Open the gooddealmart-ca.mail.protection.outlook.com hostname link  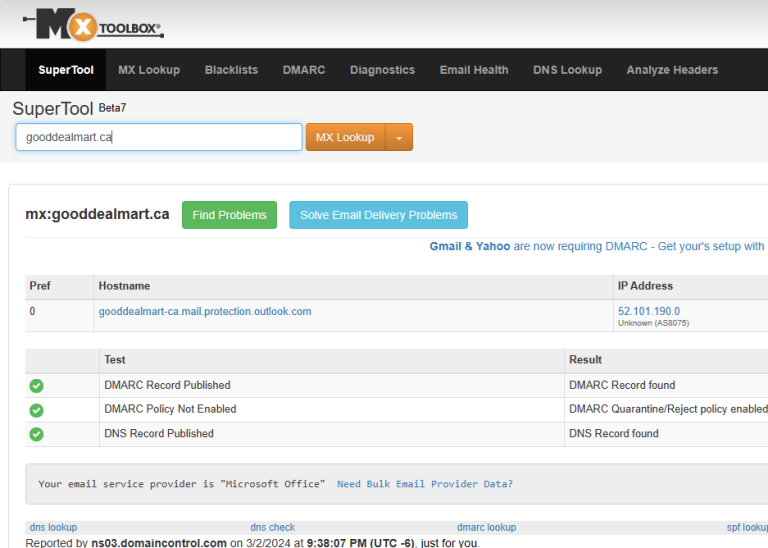coord(205,311)
